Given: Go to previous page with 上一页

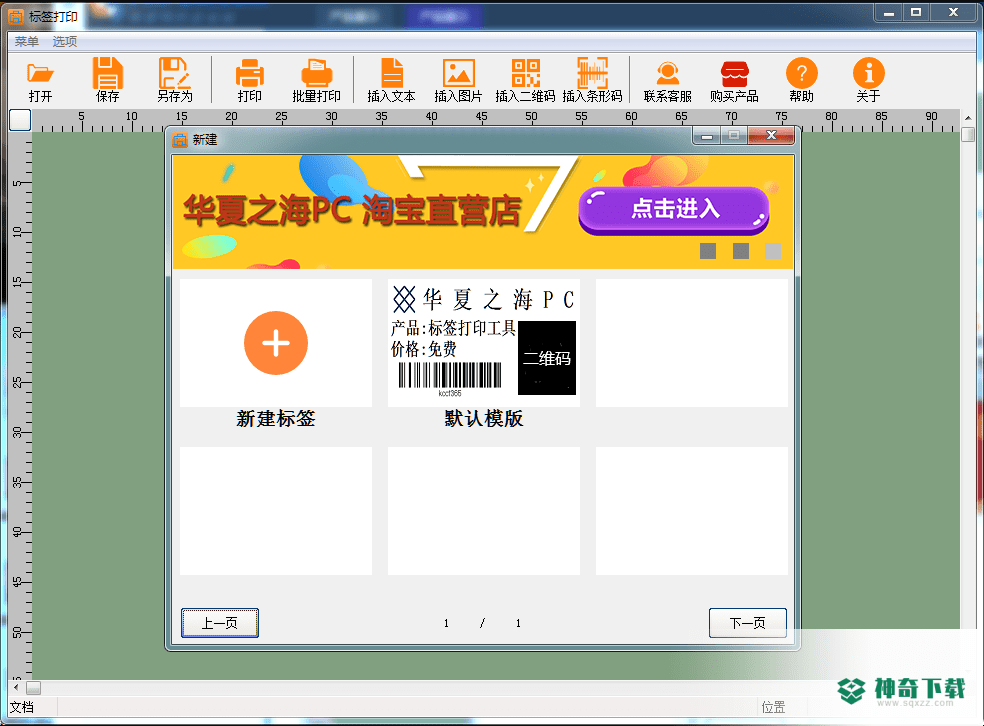Looking at the screenshot, I should point(220,623).
